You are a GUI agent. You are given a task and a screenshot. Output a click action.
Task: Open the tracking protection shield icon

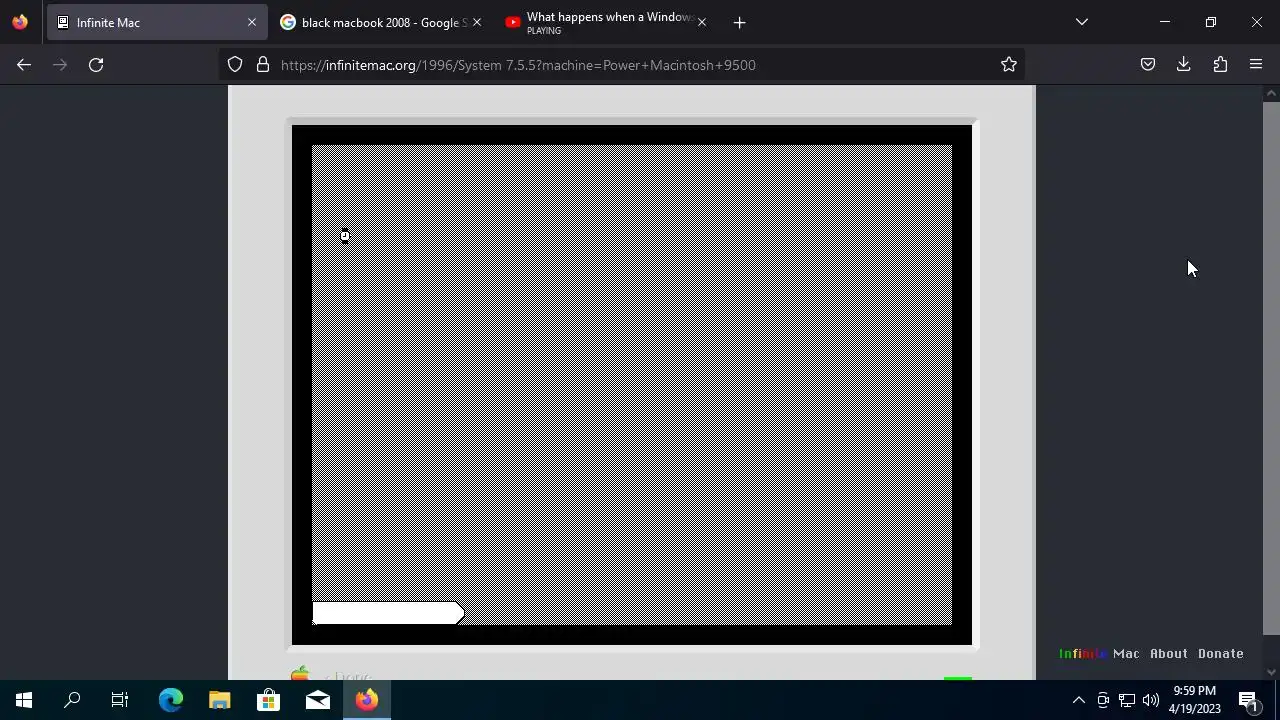(x=235, y=65)
